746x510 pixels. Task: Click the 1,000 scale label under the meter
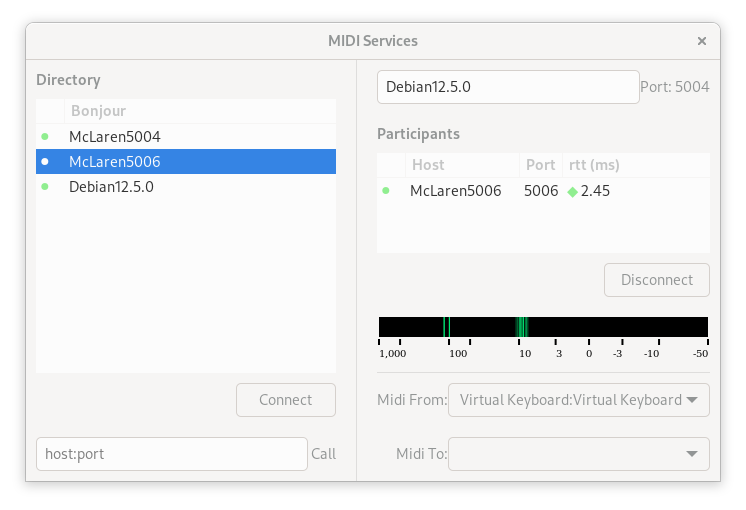pos(393,353)
